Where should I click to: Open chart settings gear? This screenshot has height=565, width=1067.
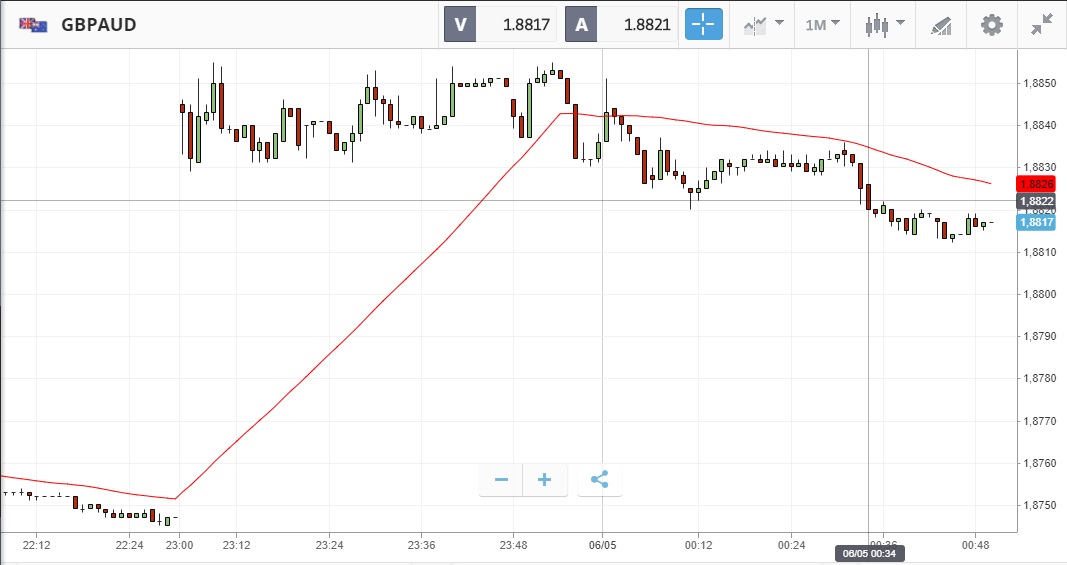991,24
